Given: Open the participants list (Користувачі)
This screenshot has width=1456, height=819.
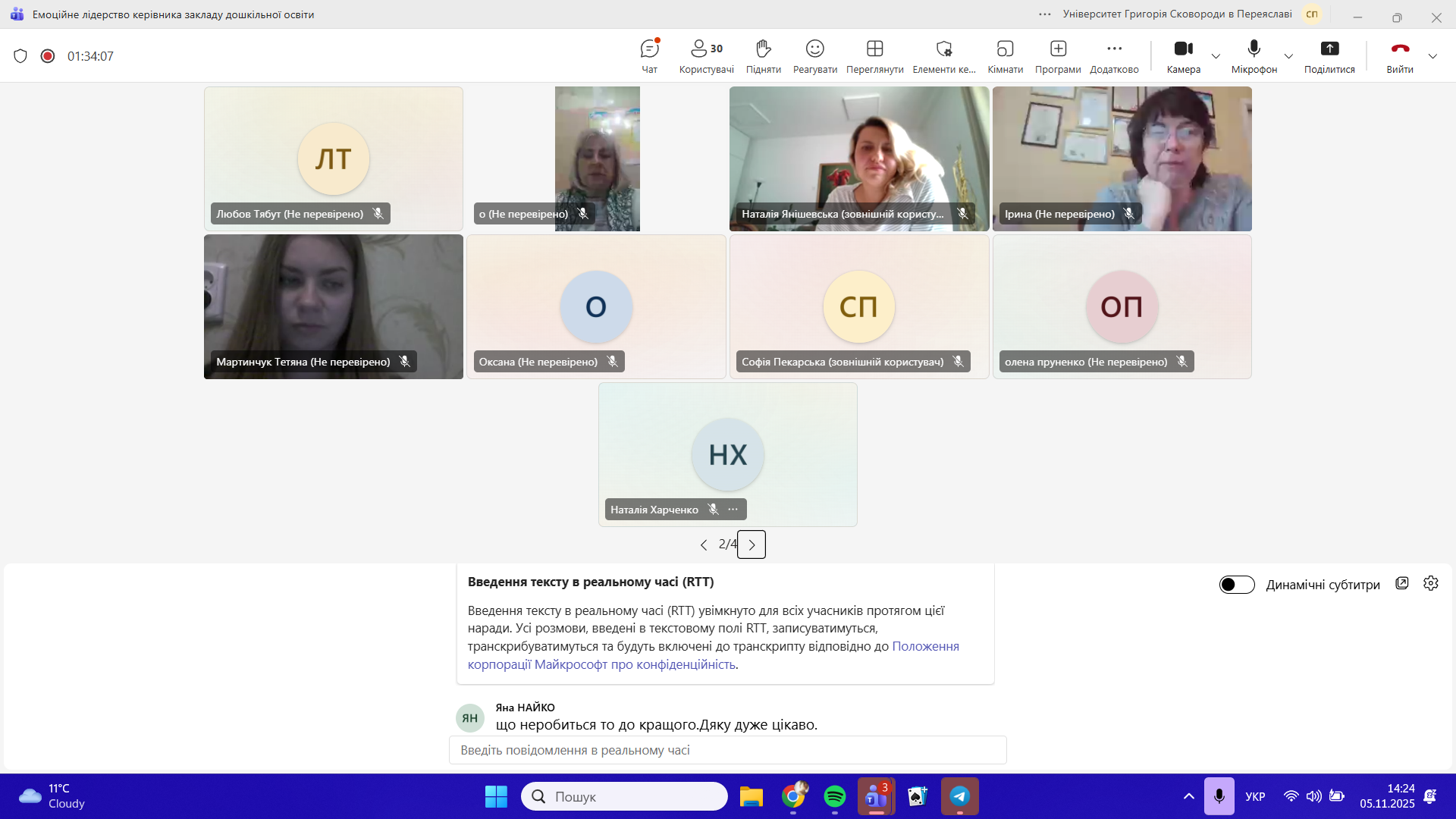Looking at the screenshot, I should click(x=706, y=55).
